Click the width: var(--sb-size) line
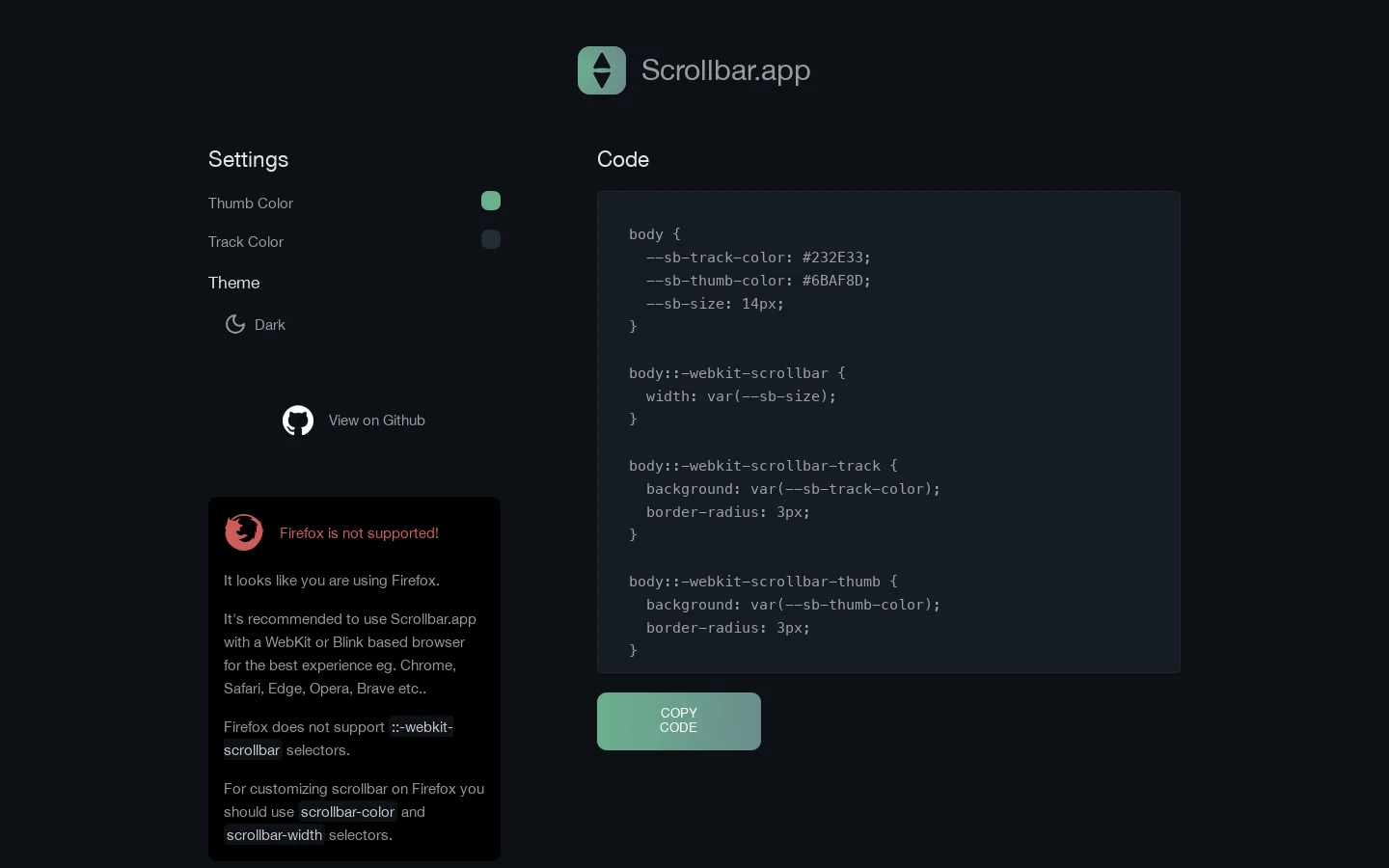The width and height of the screenshot is (1389, 868). point(742,396)
